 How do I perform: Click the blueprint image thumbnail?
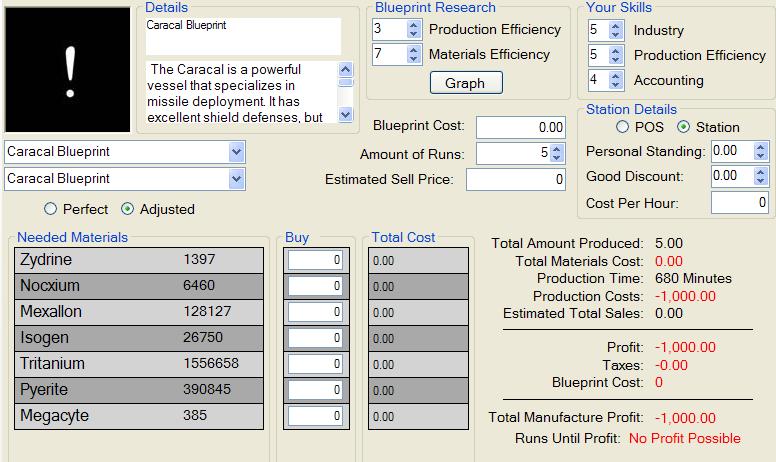tap(68, 70)
